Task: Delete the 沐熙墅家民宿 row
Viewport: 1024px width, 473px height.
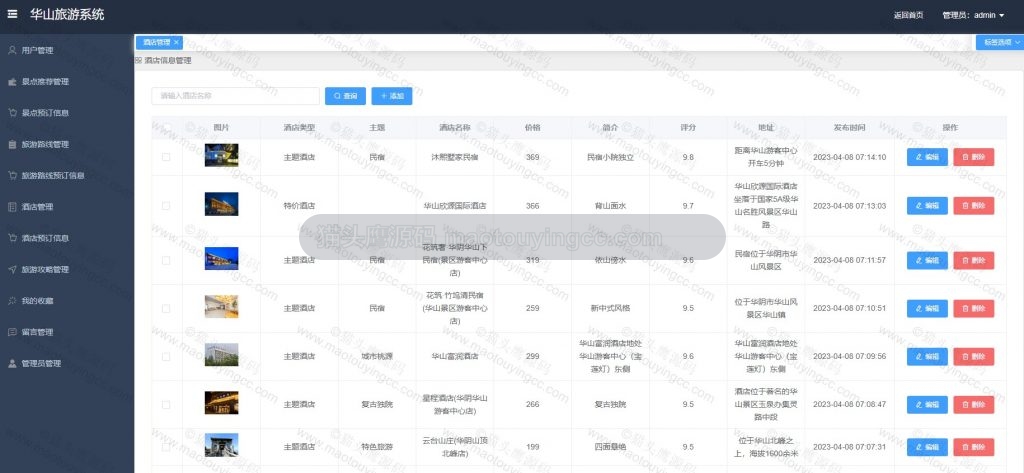Action: [x=974, y=157]
